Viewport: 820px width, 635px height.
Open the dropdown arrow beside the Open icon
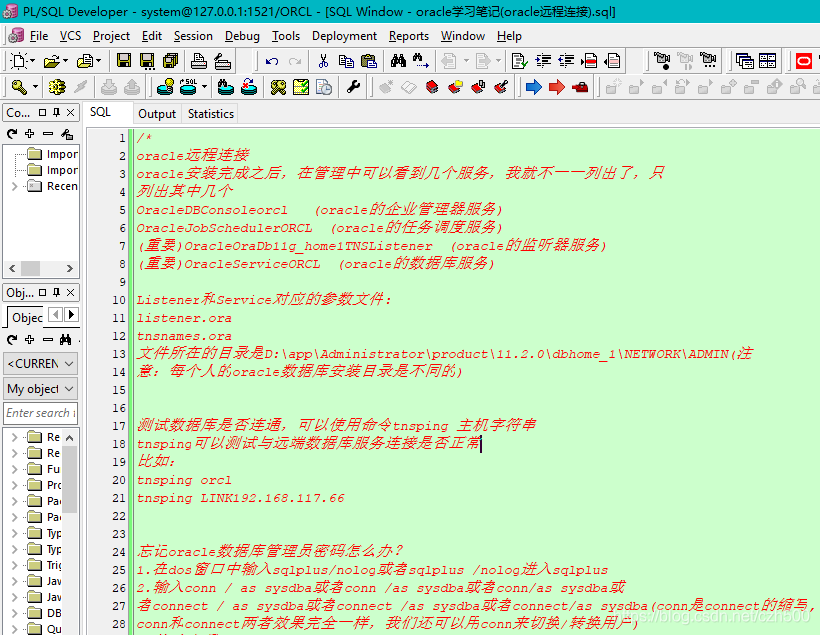coord(65,61)
